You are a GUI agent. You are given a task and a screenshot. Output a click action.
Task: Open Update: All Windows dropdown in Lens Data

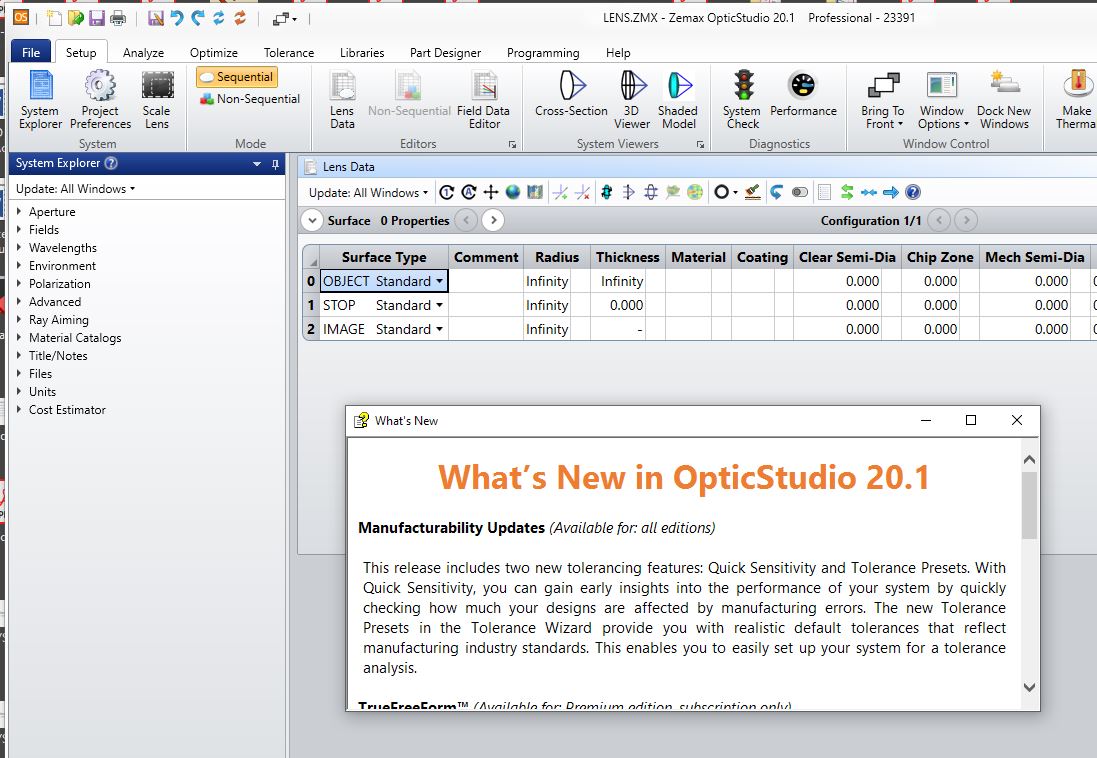368,192
